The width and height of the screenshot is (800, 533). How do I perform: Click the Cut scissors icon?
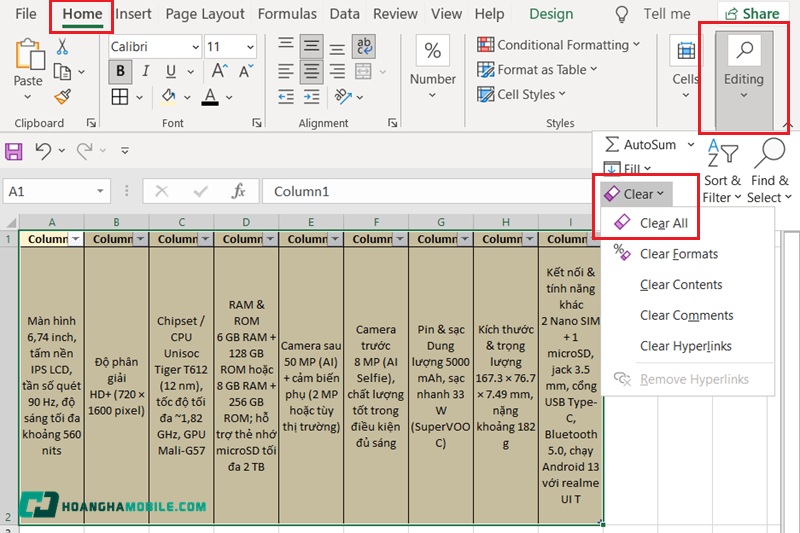coord(62,47)
